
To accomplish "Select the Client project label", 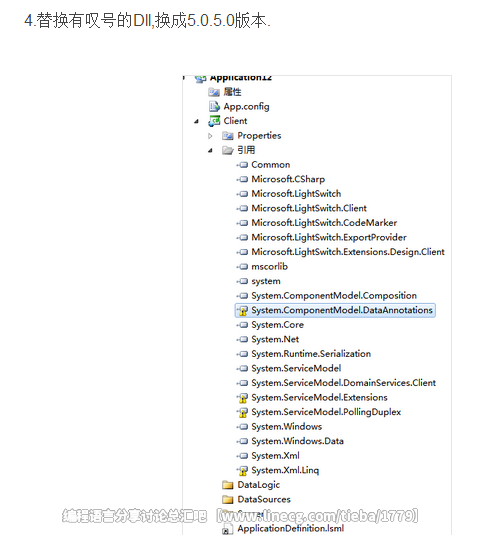I will tap(235, 121).
